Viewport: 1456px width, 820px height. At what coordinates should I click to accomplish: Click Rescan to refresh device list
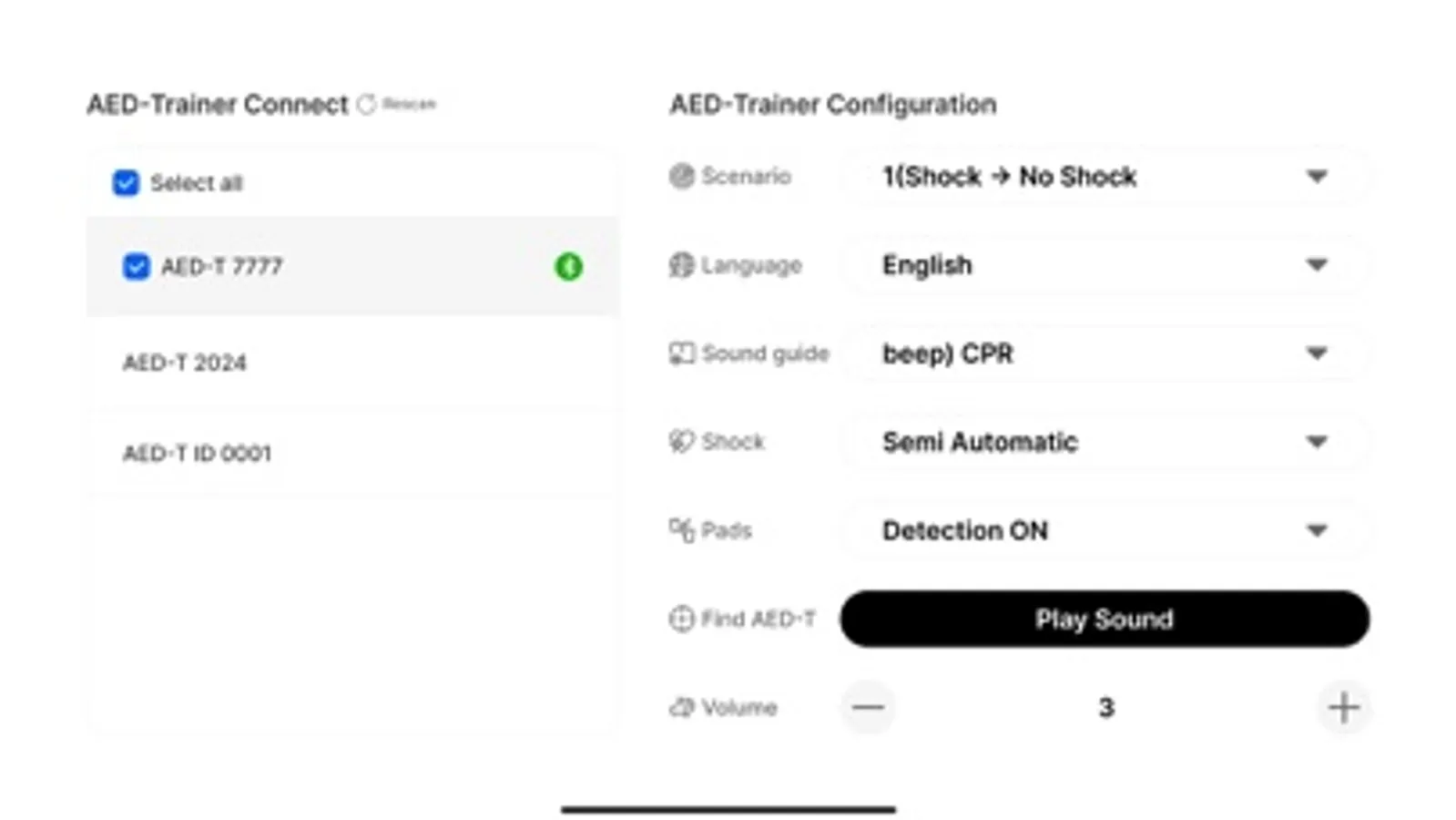coord(398,104)
